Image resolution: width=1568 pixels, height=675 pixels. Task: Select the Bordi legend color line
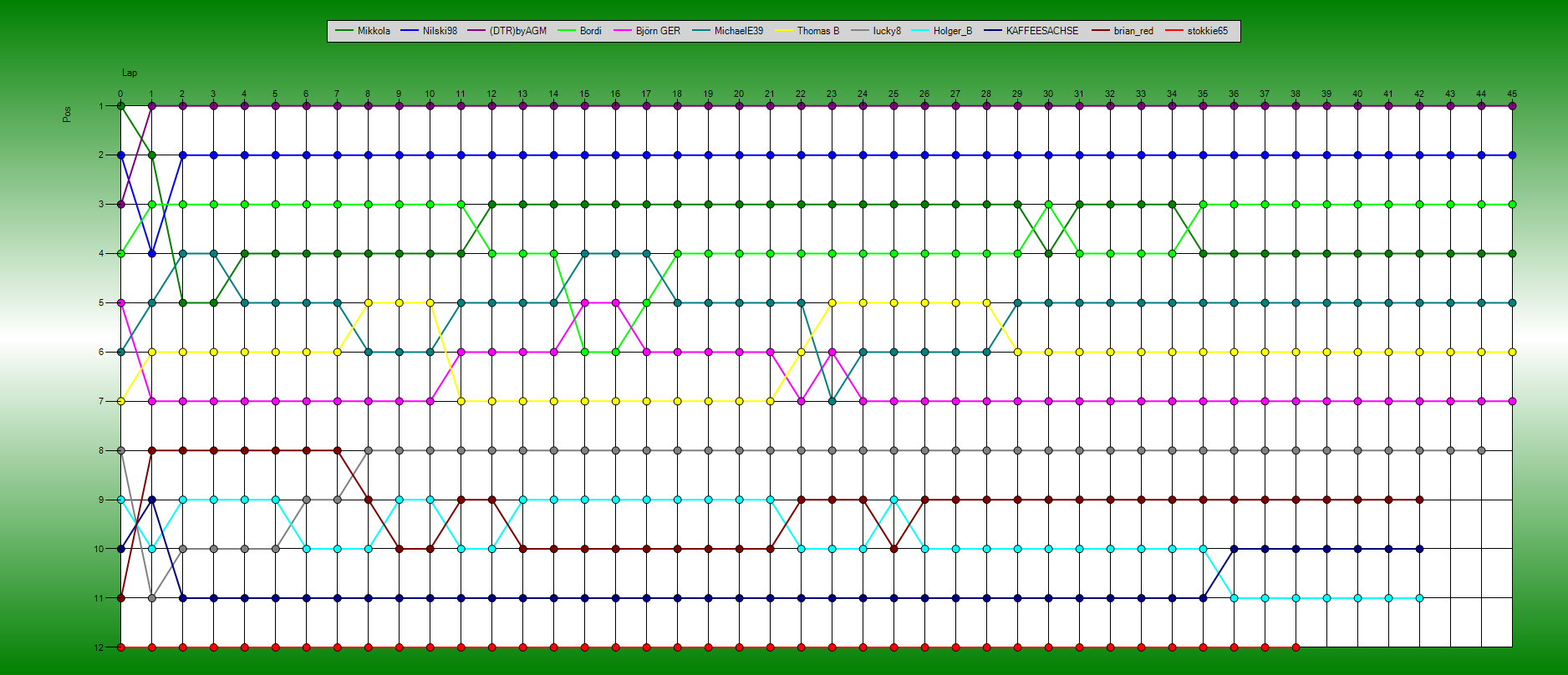(568, 31)
